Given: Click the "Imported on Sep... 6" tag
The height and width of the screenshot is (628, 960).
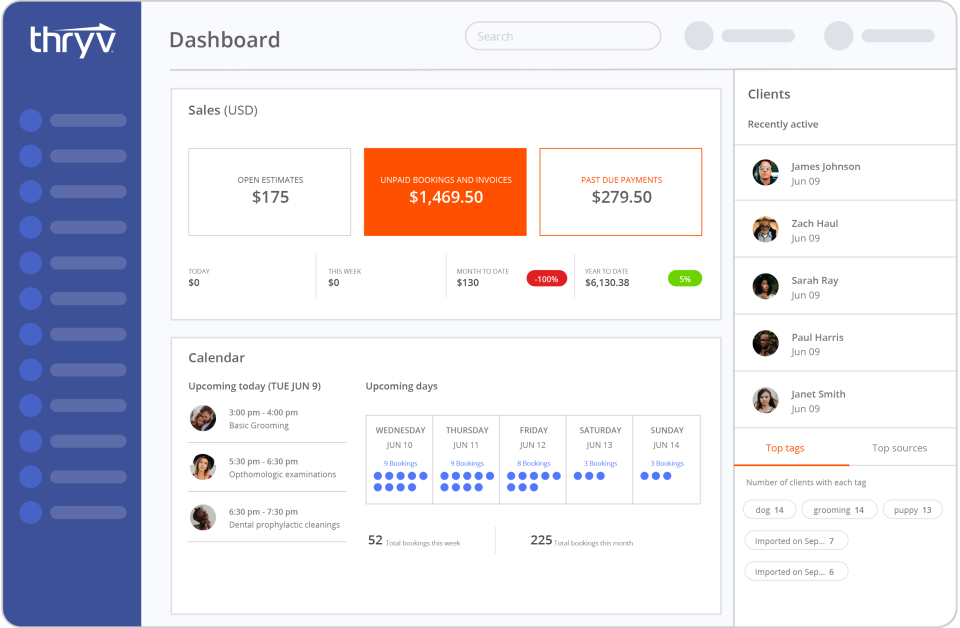Looking at the screenshot, I should 796,571.
